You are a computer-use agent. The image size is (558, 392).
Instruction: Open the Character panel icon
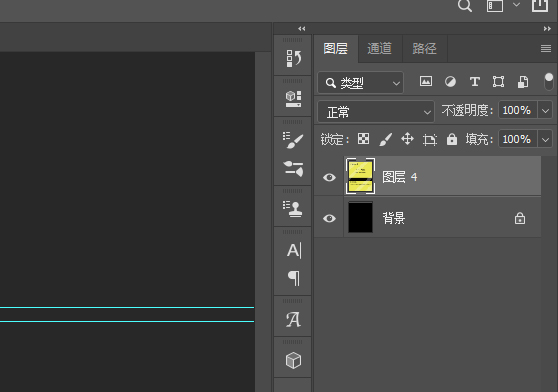point(294,250)
